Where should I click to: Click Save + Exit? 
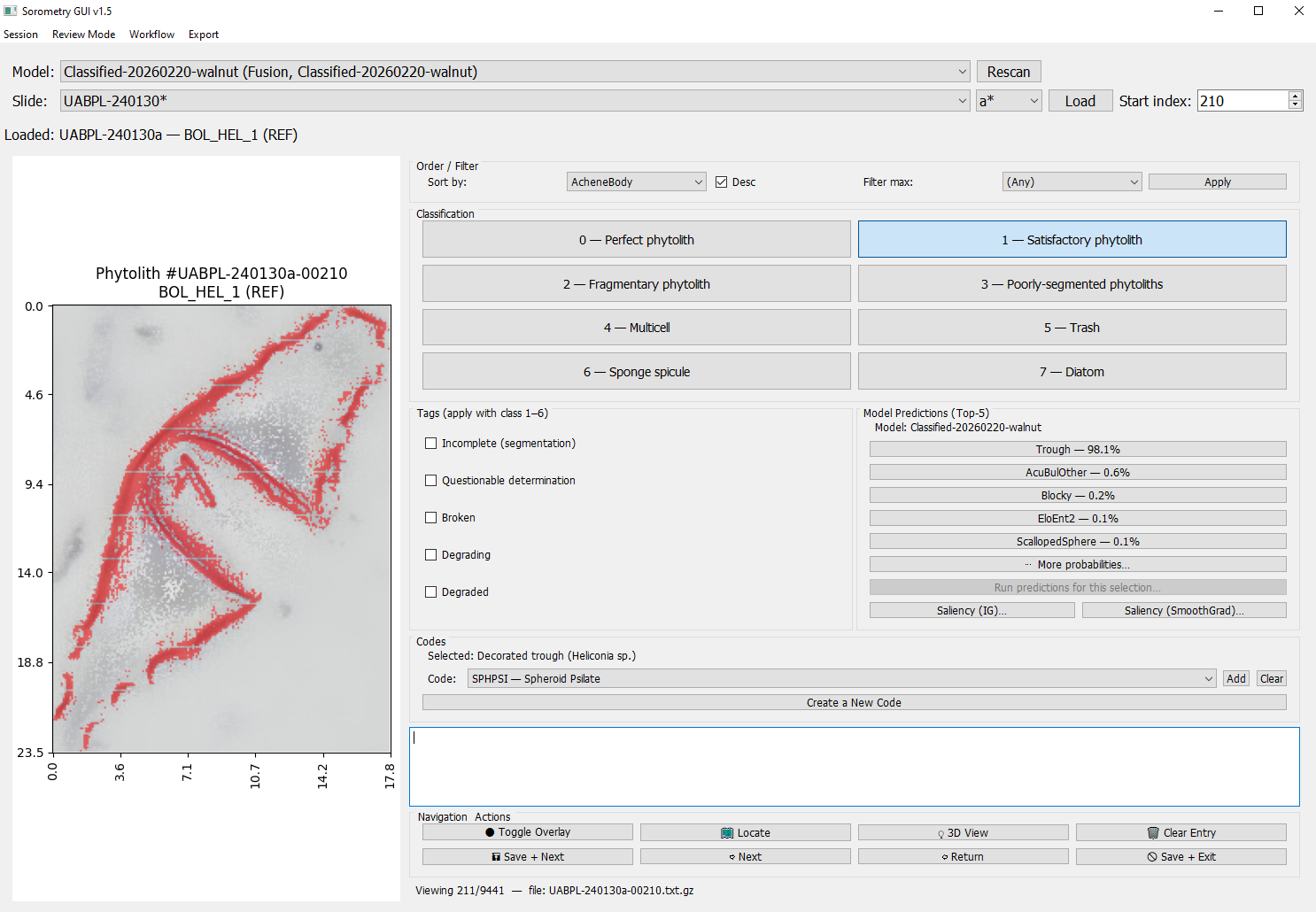tap(1181, 856)
